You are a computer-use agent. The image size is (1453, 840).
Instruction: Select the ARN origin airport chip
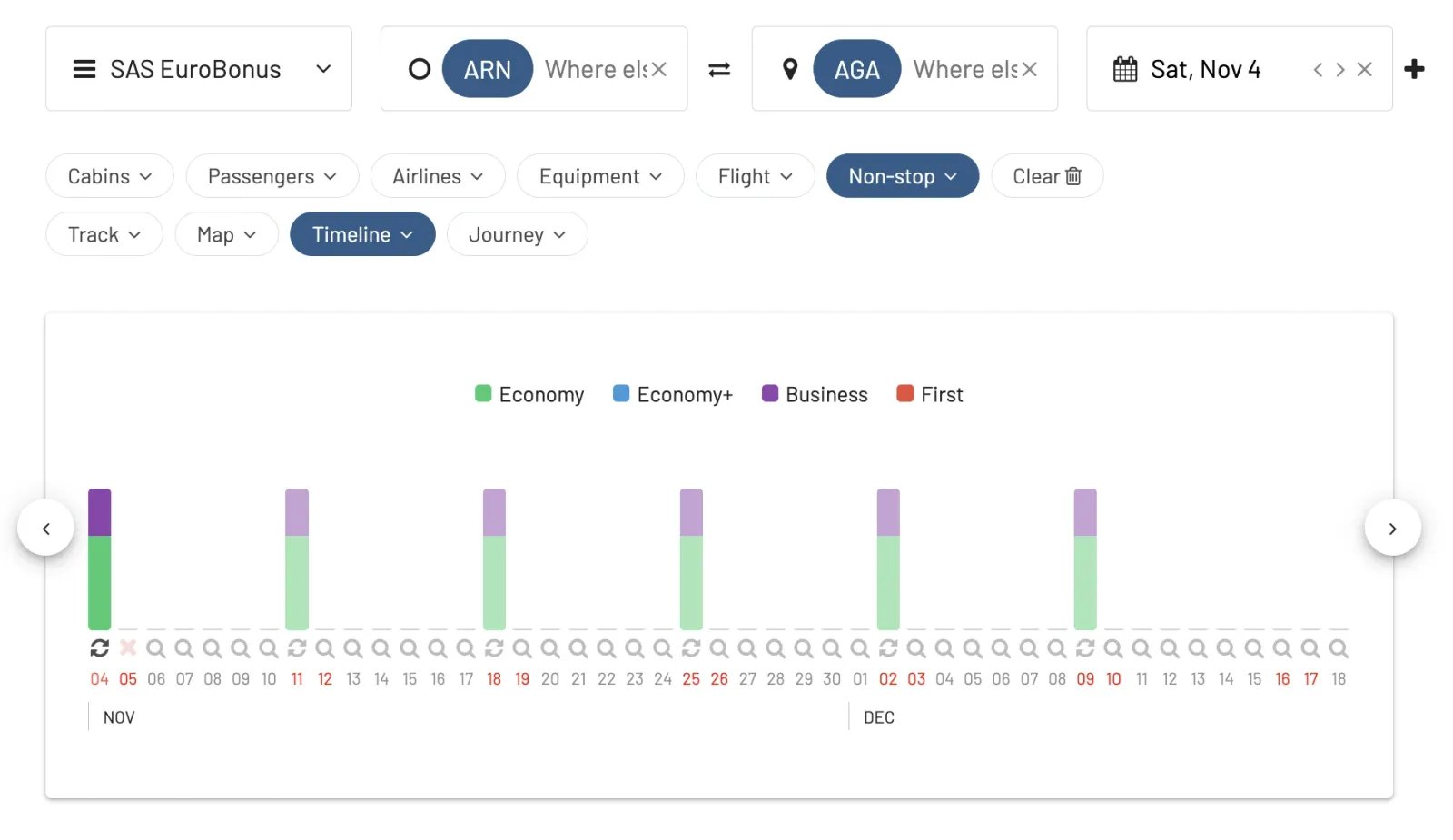tap(488, 69)
